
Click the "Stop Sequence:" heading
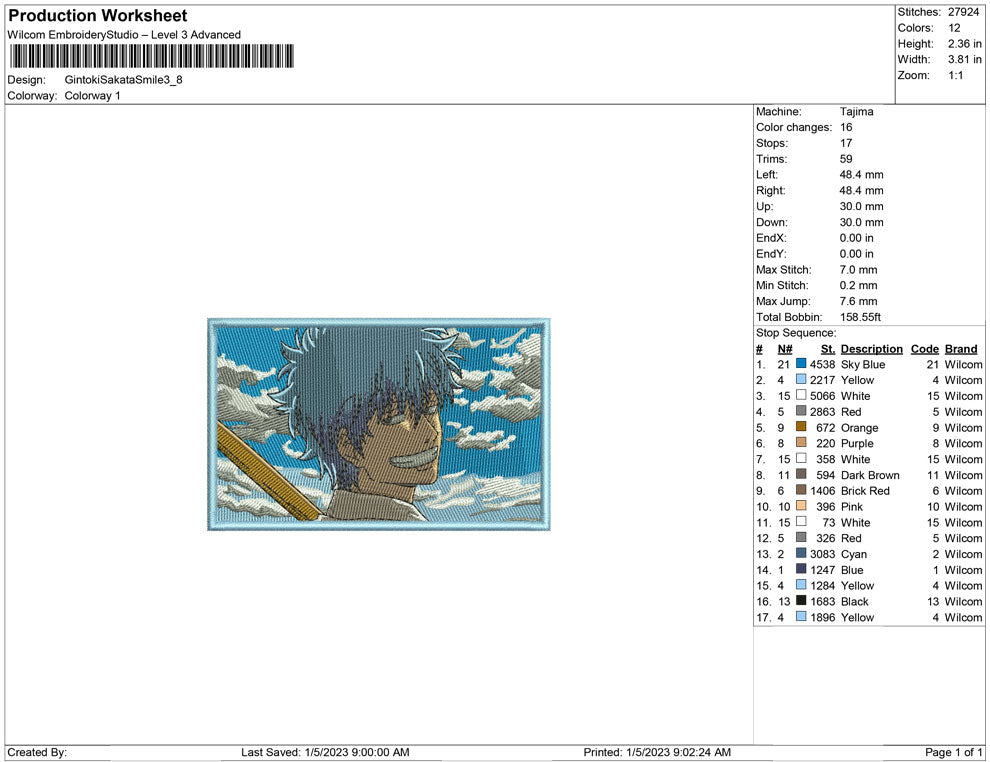pos(796,333)
